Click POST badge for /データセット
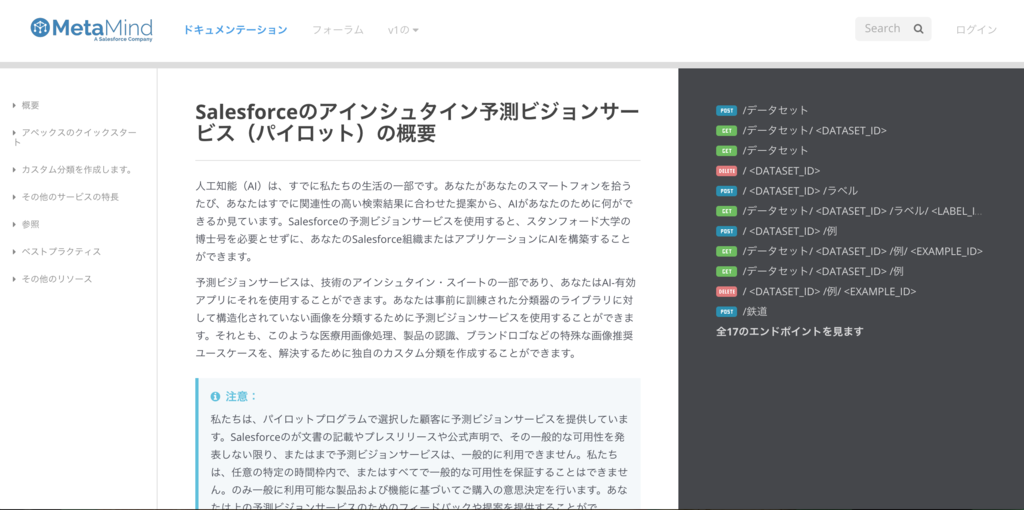Screen dimensions: 1024x510 pyautogui.click(x=726, y=110)
